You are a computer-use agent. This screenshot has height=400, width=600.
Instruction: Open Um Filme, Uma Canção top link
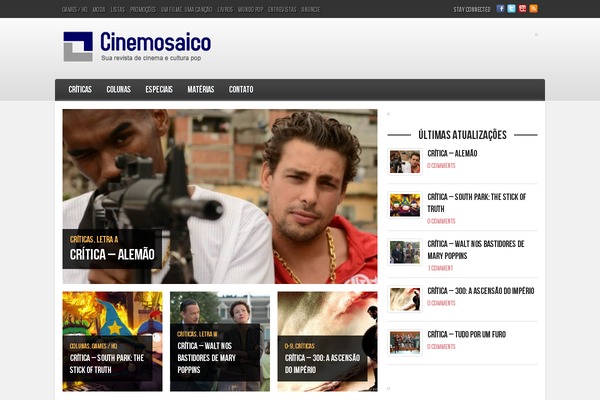point(186,10)
